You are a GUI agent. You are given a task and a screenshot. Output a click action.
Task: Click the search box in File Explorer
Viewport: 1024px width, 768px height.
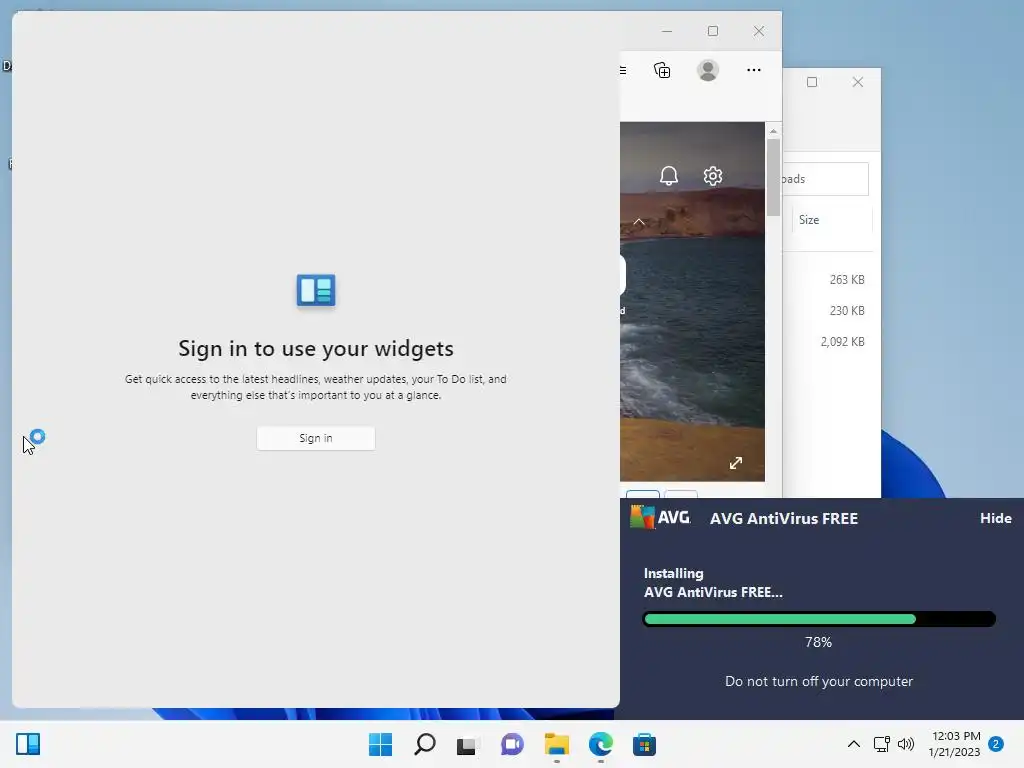825,179
